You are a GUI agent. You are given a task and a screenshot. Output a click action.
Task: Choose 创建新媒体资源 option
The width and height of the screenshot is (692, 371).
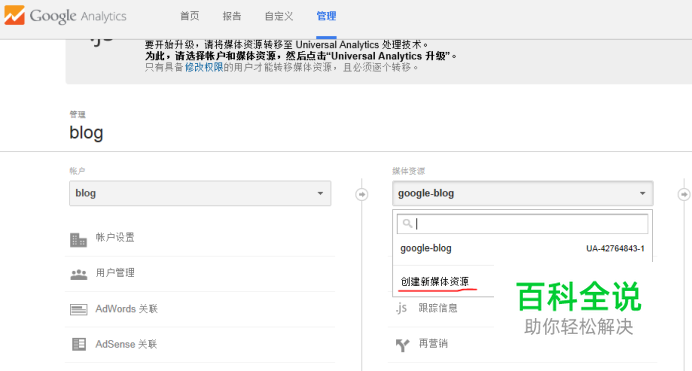[435, 281]
